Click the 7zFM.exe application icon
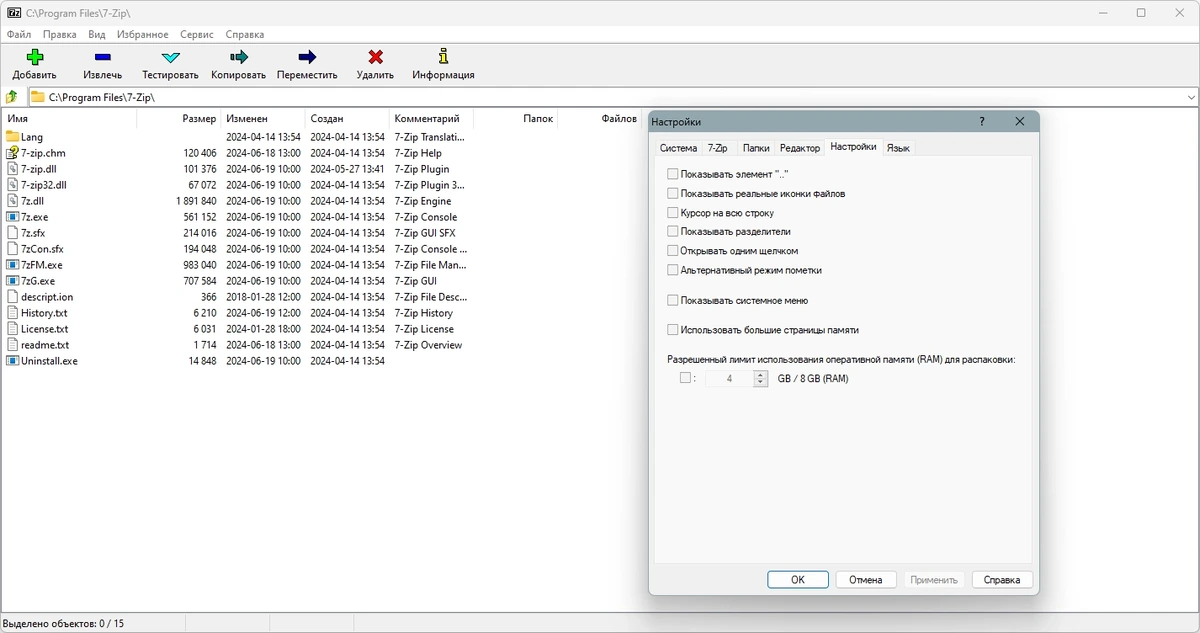The image size is (1200, 633). pyautogui.click(x=12, y=265)
